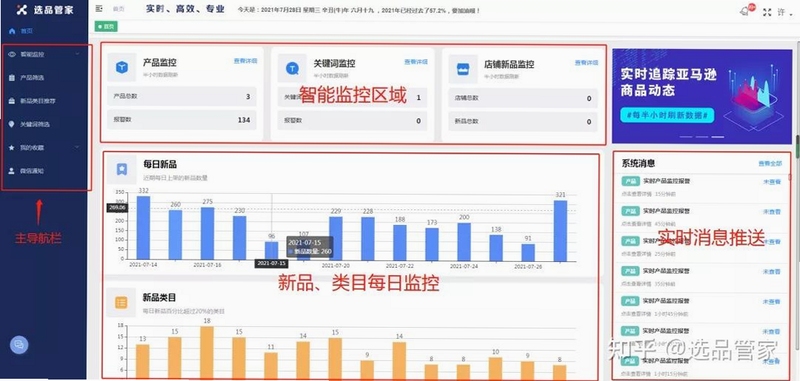This screenshot has height=381, width=800.
Task: Click the clipboard icon for 产品筛选
Action: [x=12, y=78]
